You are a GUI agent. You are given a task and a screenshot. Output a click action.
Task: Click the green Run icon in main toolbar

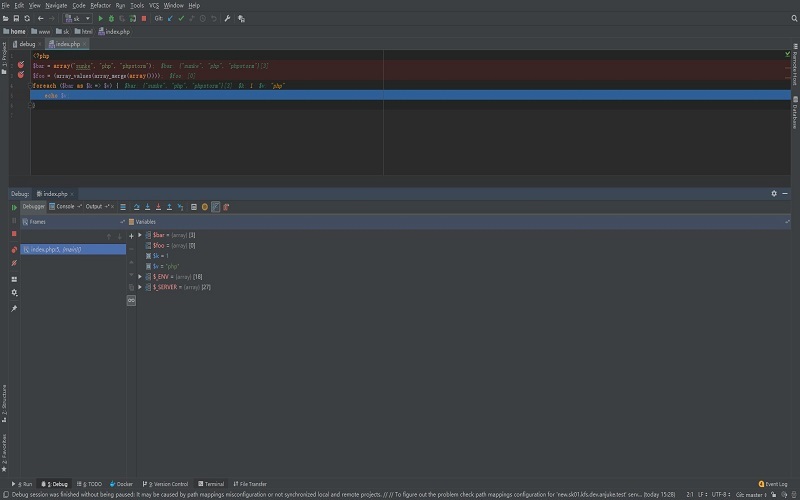pyautogui.click(x=100, y=18)
